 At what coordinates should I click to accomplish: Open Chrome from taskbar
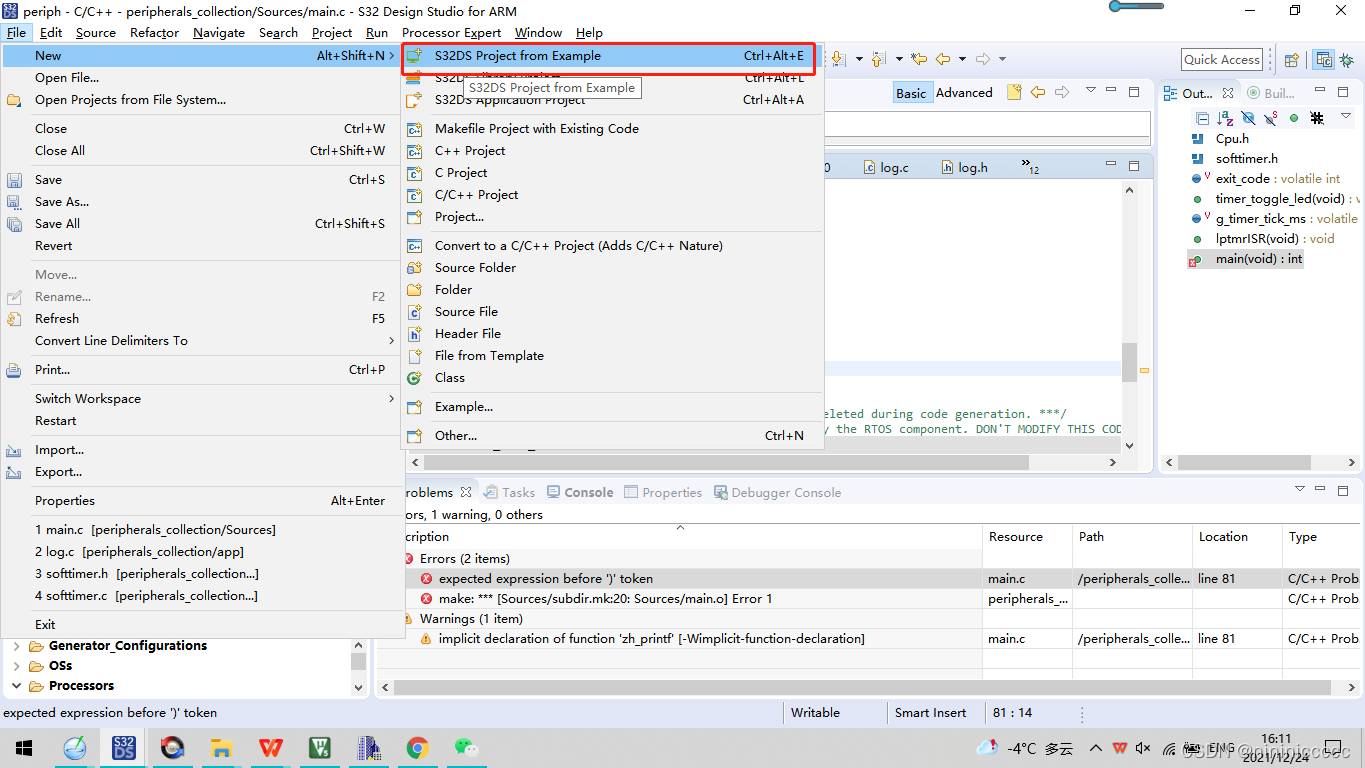coord(418,747)
